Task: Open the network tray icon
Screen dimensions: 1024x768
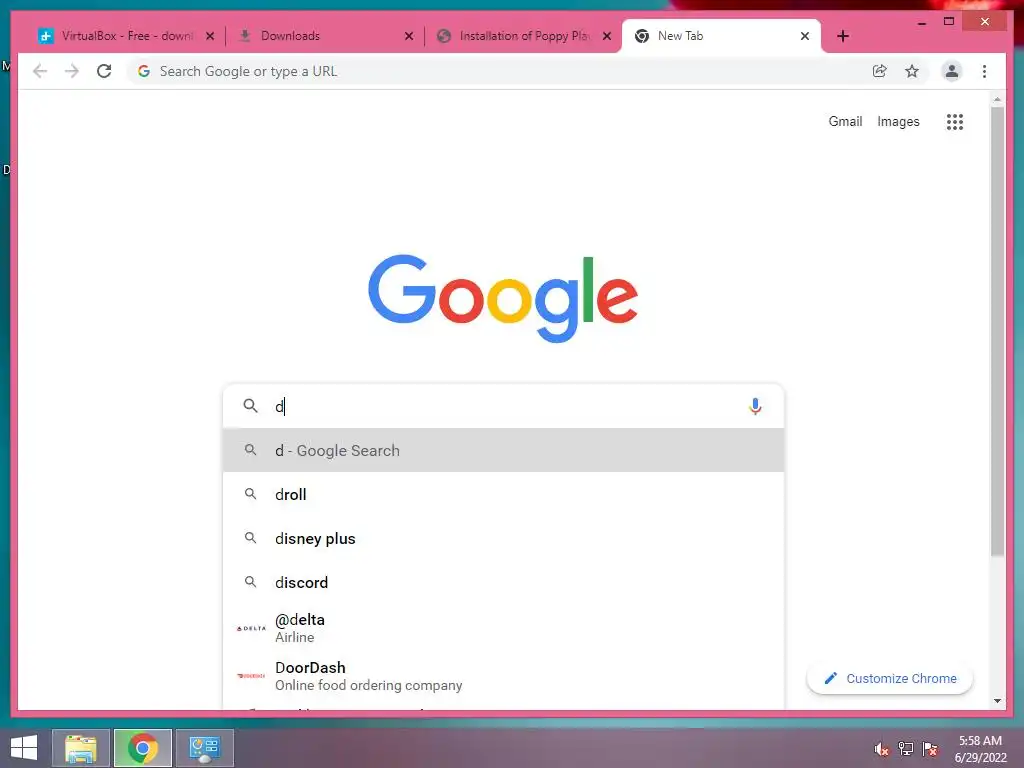Action: click(906, 749)
